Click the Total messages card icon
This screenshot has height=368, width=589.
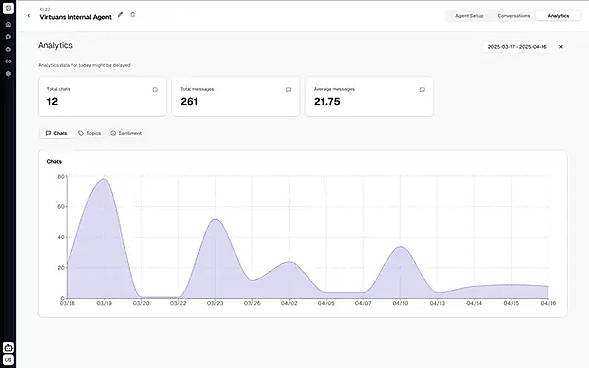pyautogui.click(x=288, y=90)
